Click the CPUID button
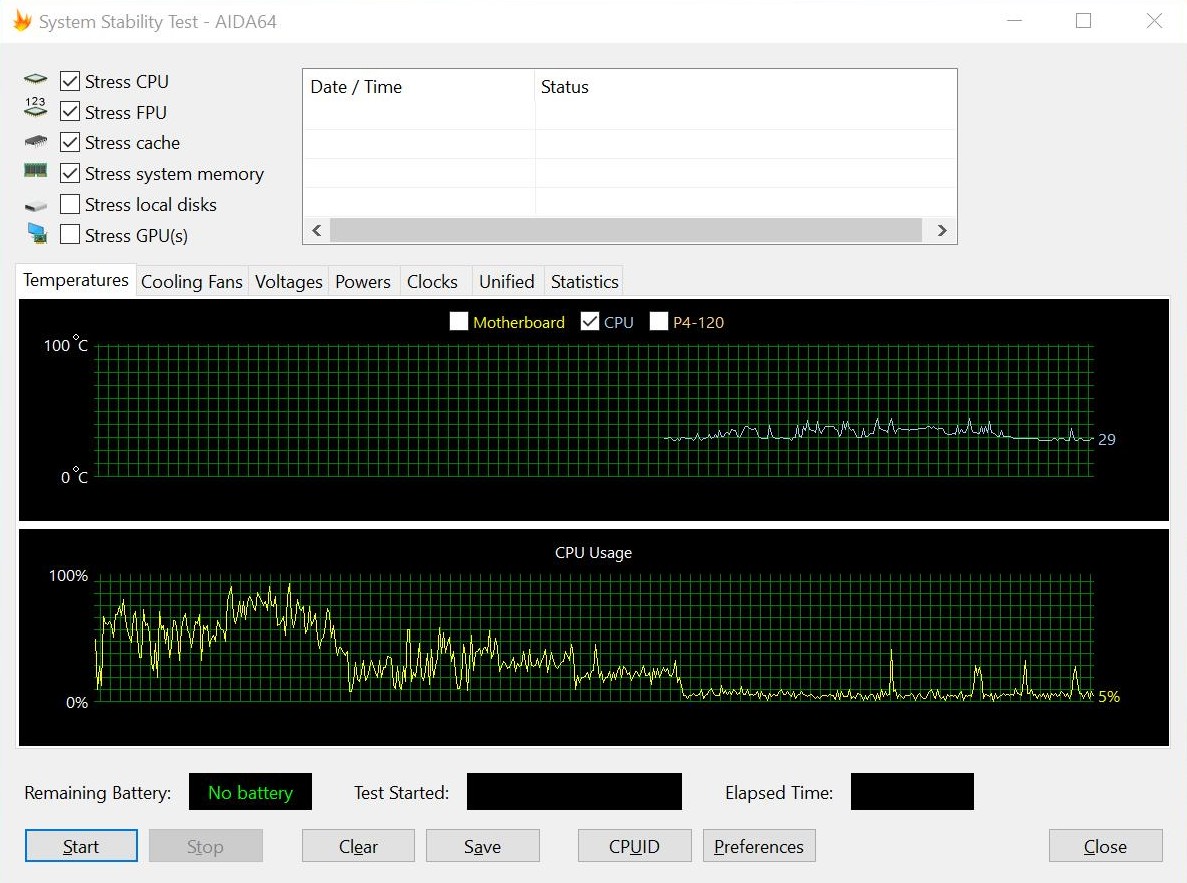Viewport: 1187px width, 883px height. (634, 846)
